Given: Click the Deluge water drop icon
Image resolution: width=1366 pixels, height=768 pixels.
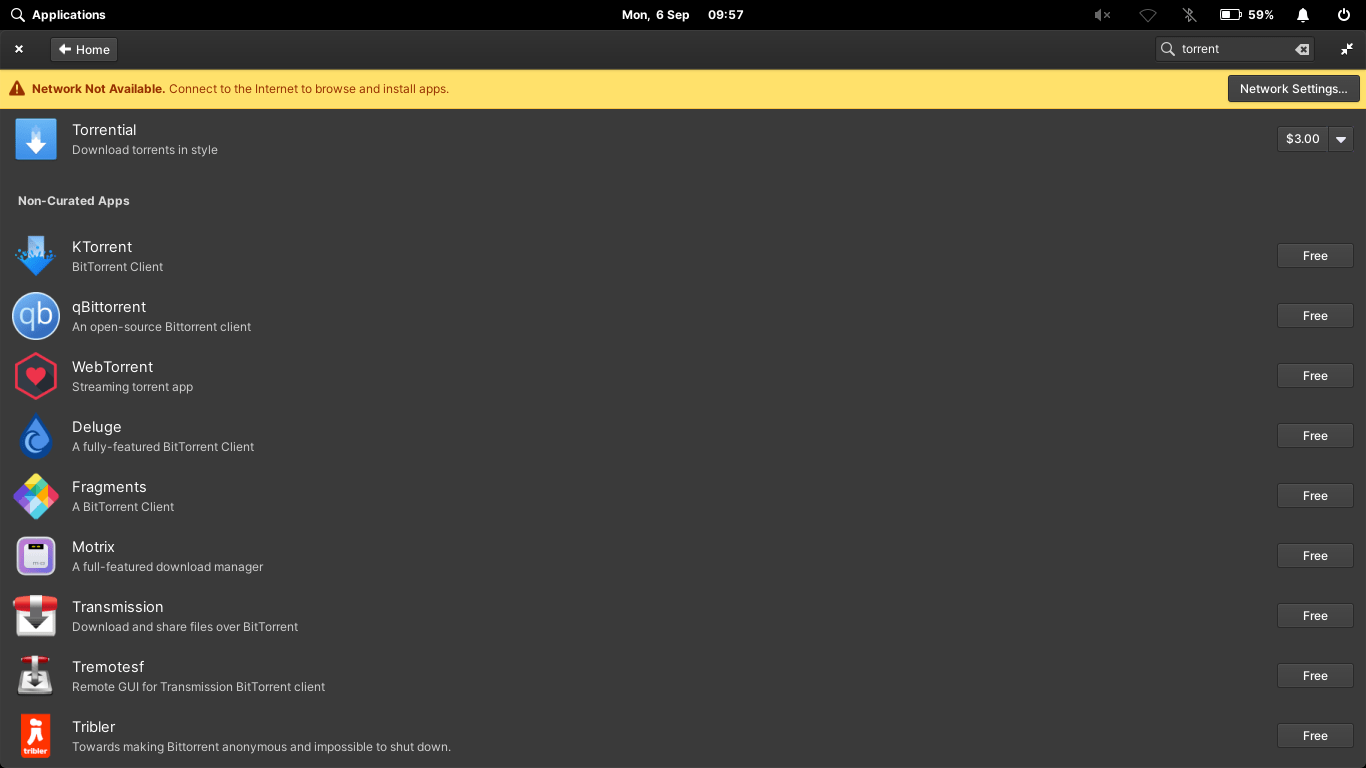Looking at the screenshot, I should point(36,436).
